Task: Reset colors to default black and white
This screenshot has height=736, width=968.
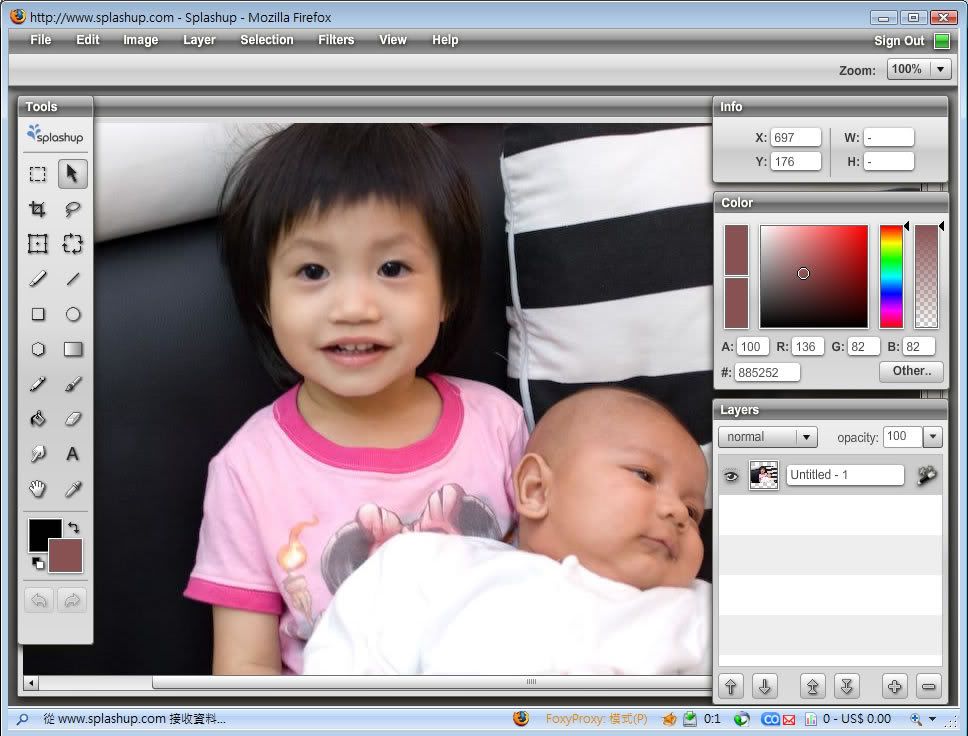Action: pyautogui.click(x=37, y=563)
